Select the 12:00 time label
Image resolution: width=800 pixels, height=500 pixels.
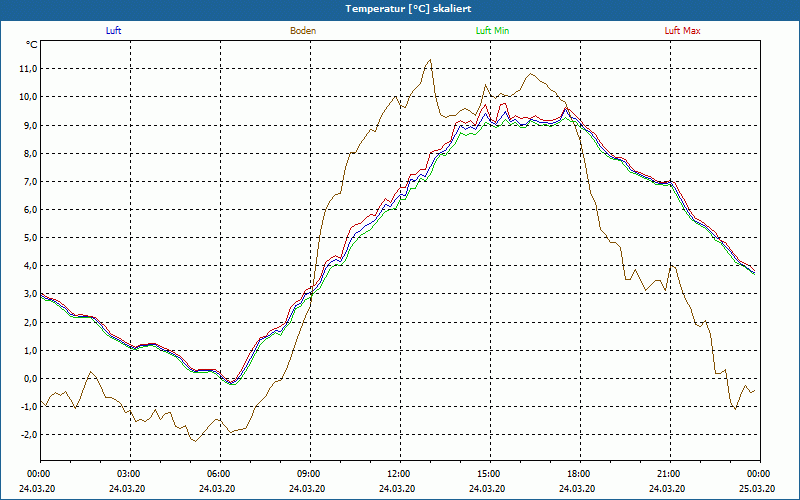coord(397,474)
